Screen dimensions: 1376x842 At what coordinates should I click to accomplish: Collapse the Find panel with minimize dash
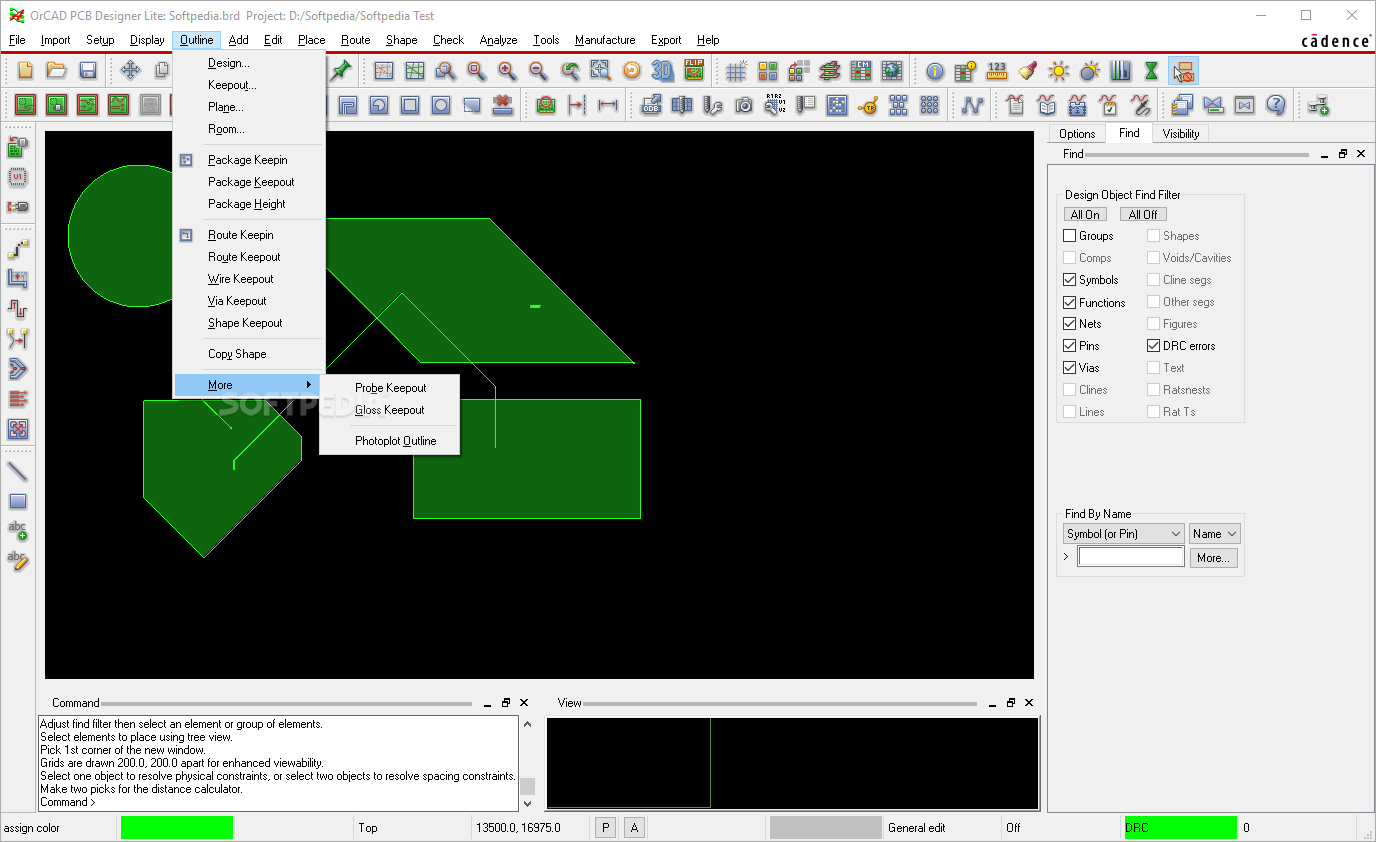click(x=1324, y=154)
